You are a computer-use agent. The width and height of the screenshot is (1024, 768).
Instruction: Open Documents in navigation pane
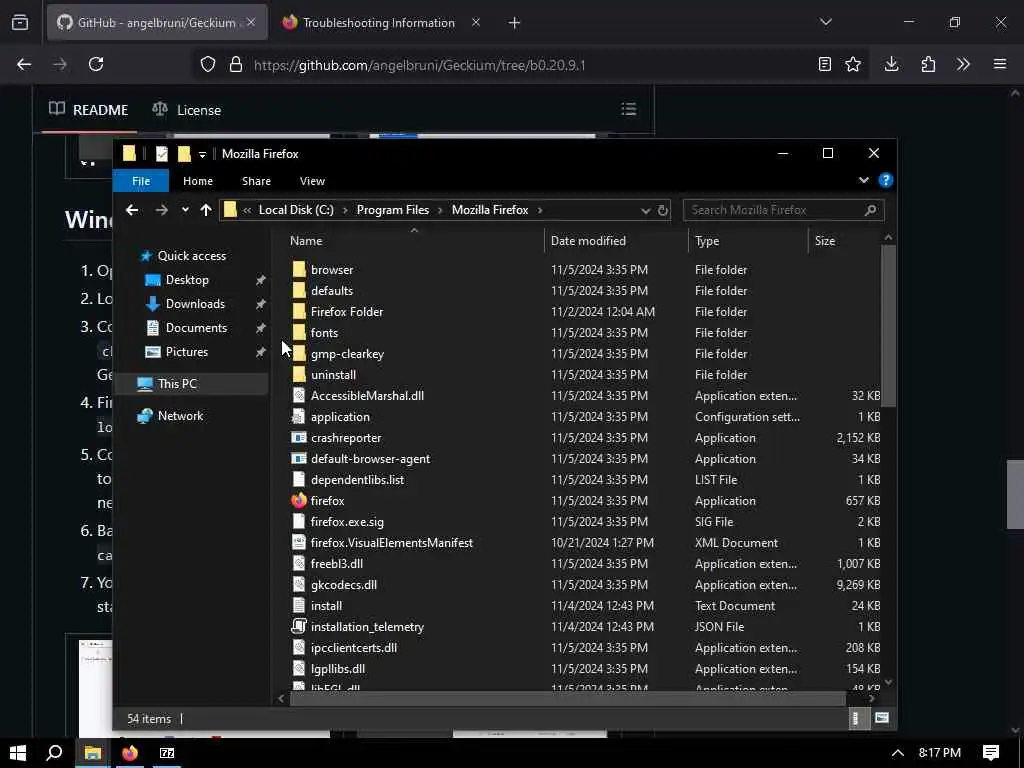pos(197,328)
